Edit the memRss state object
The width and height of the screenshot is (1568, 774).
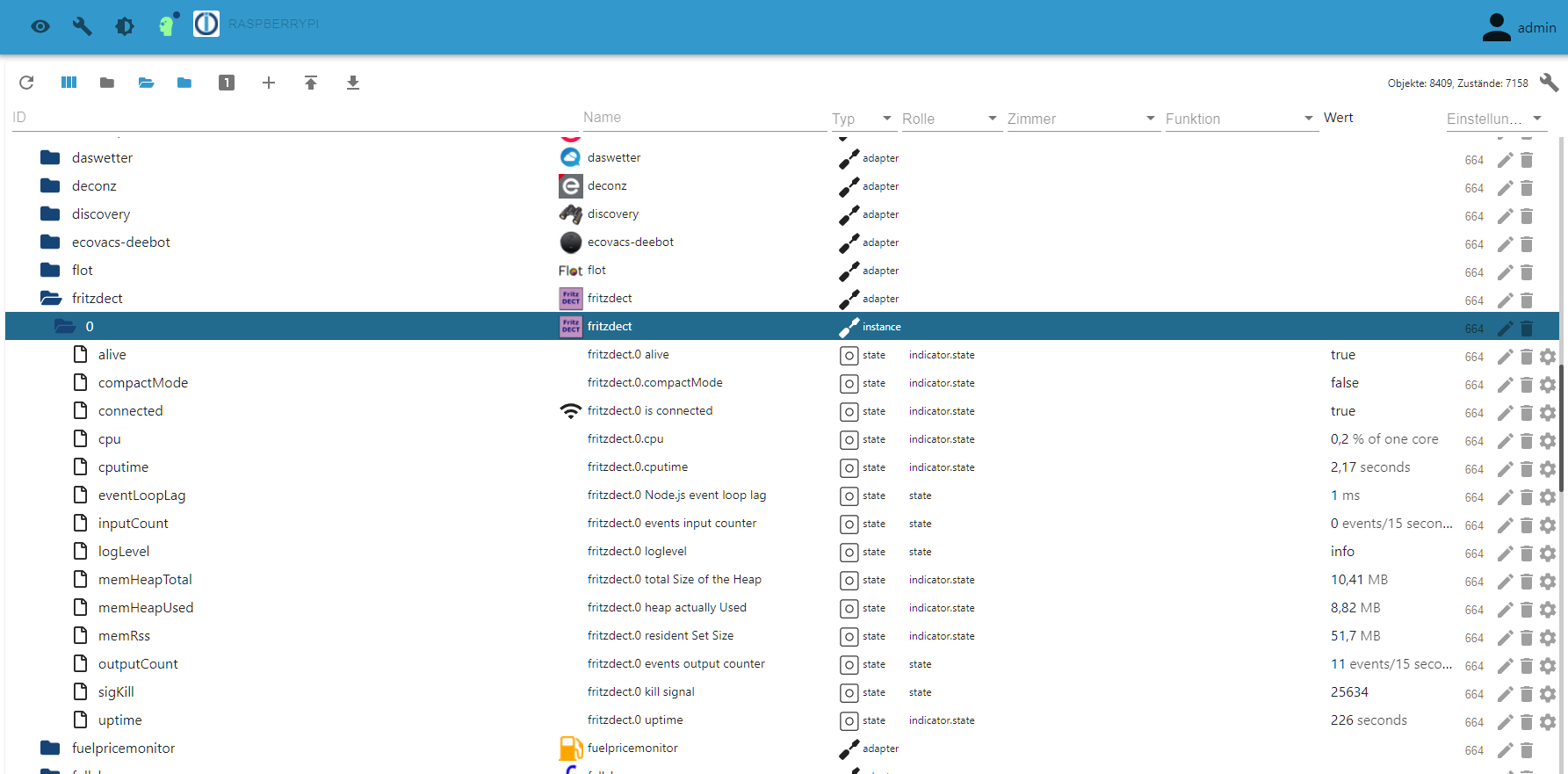click(1506, 638)
